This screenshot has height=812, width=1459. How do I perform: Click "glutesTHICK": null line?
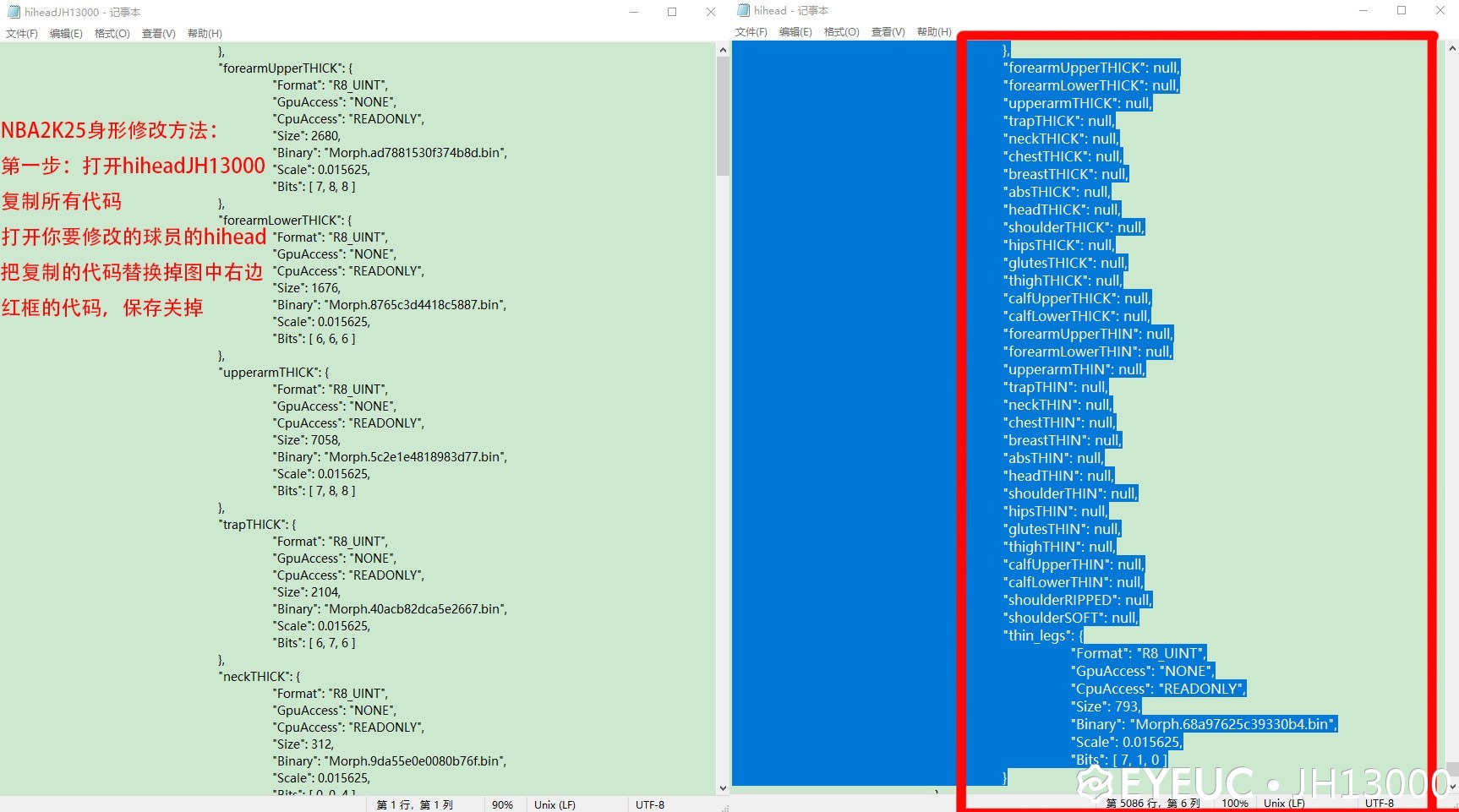tap(1066, 263)
